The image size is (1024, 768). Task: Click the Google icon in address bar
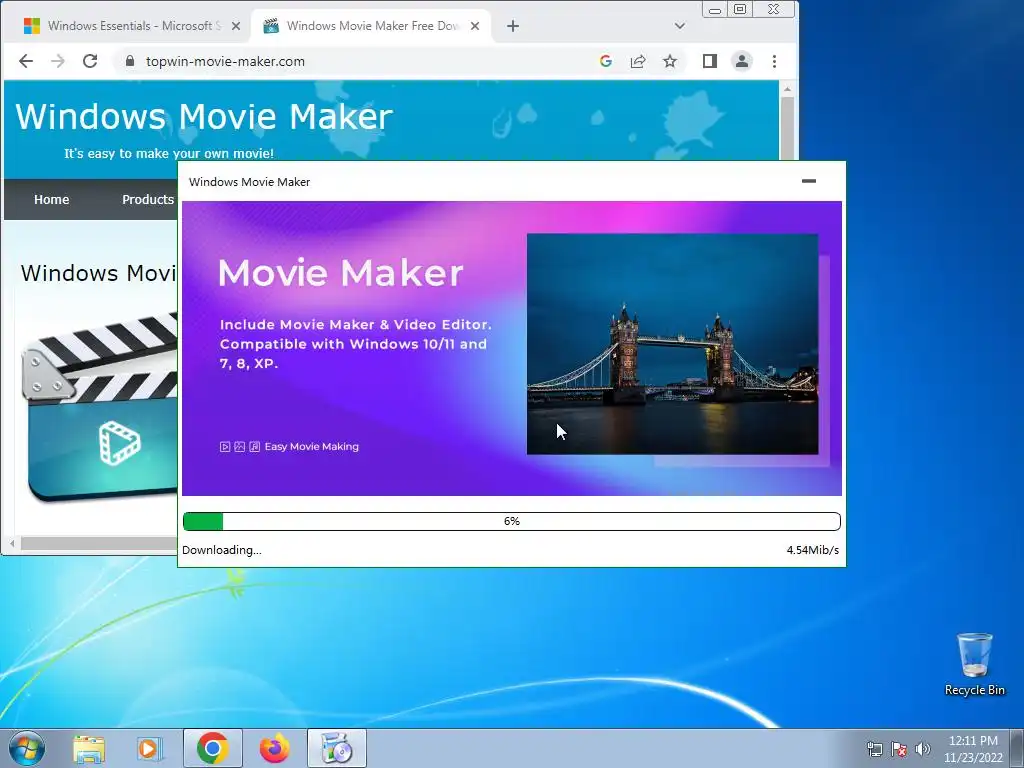pyautogui.click(x=605, y=61)
